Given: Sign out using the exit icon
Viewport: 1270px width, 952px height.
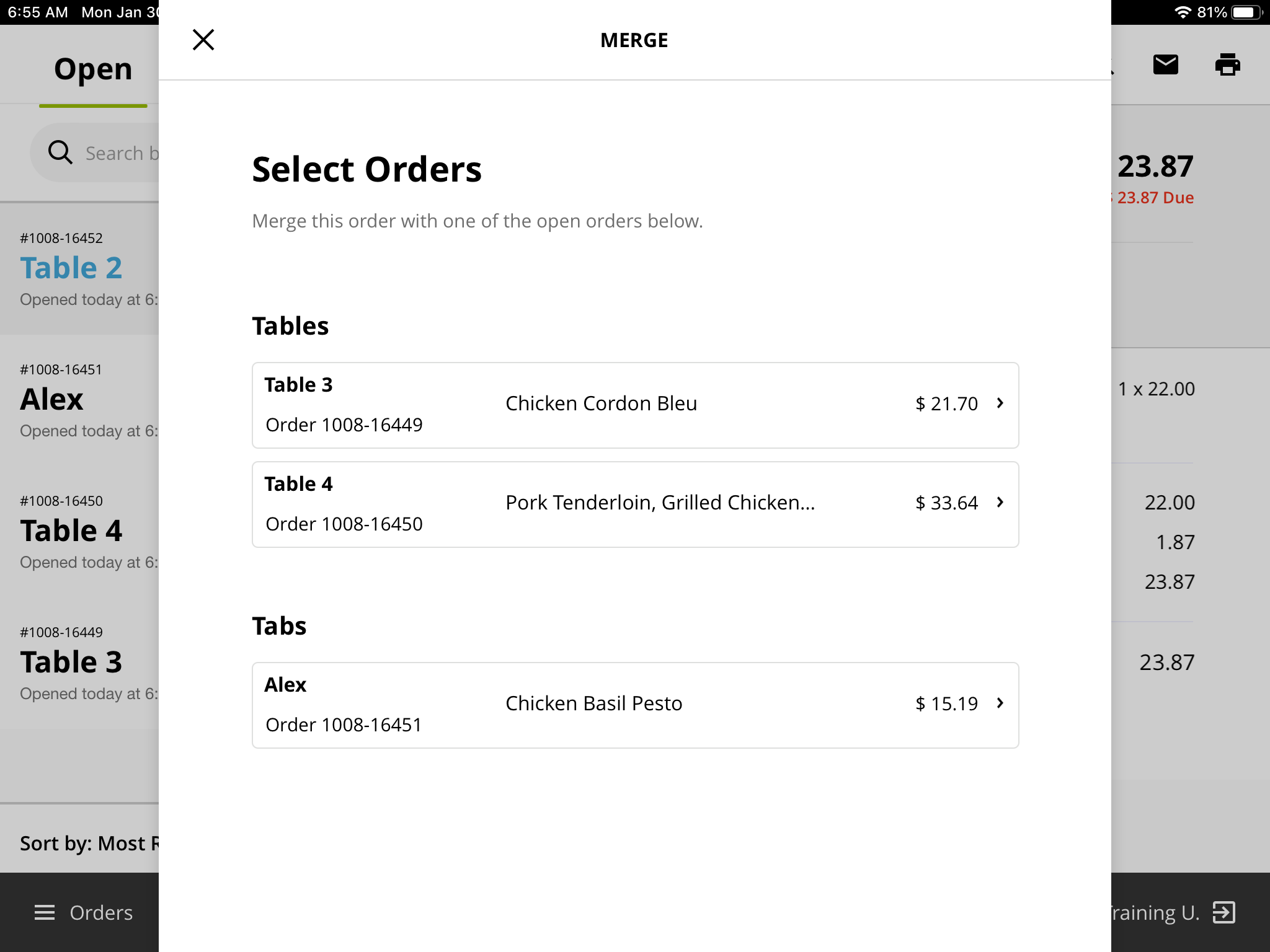Looking at the screenshot, I should 1222,912.
